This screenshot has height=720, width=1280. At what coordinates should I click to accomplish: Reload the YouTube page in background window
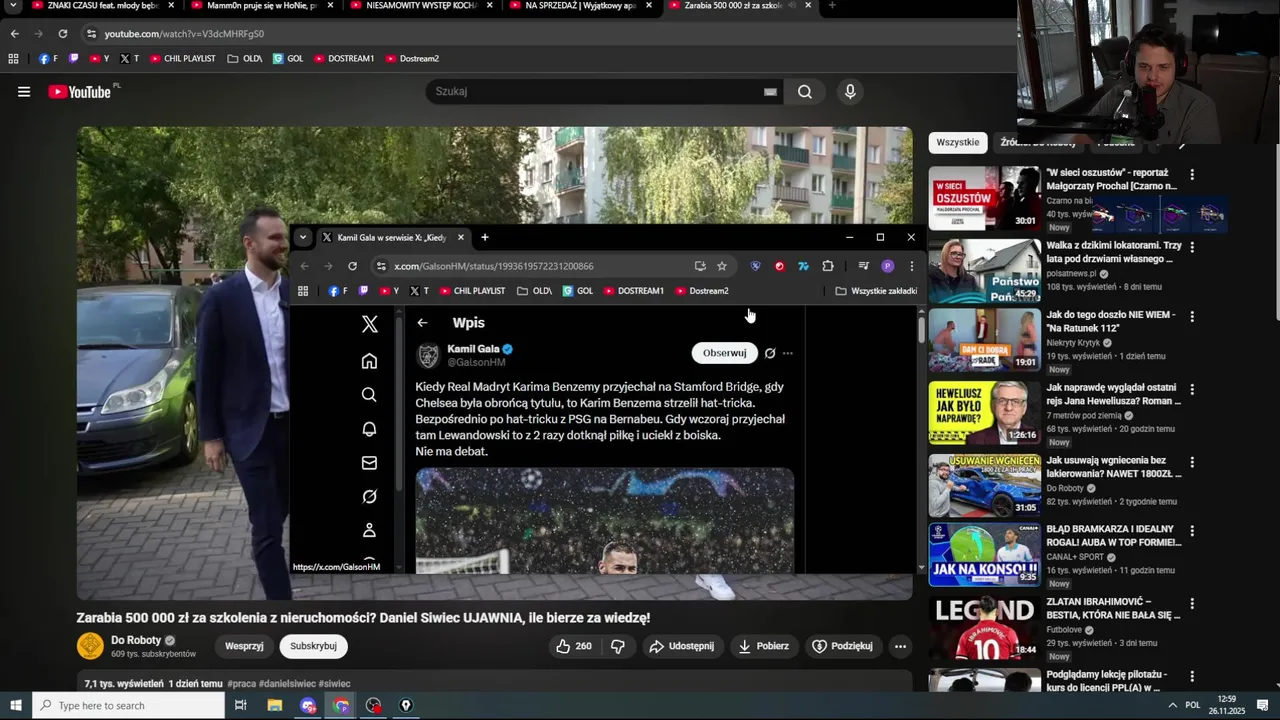(x=62, y=34)
